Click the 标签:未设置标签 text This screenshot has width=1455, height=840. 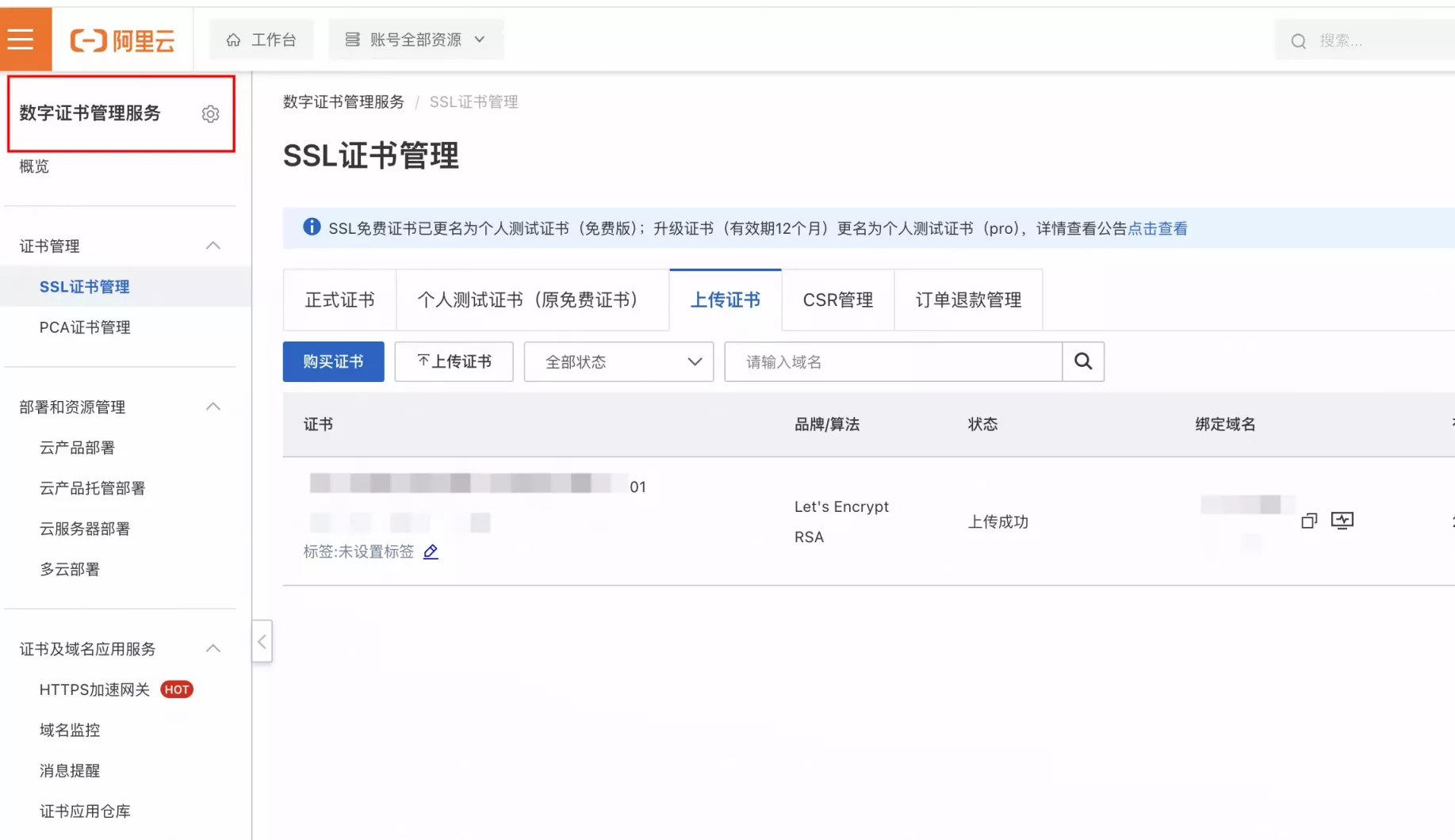click(x=358, y=552)
